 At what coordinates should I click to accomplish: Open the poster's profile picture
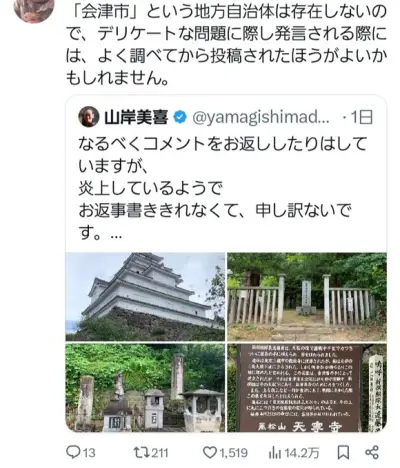coord(33,8)
